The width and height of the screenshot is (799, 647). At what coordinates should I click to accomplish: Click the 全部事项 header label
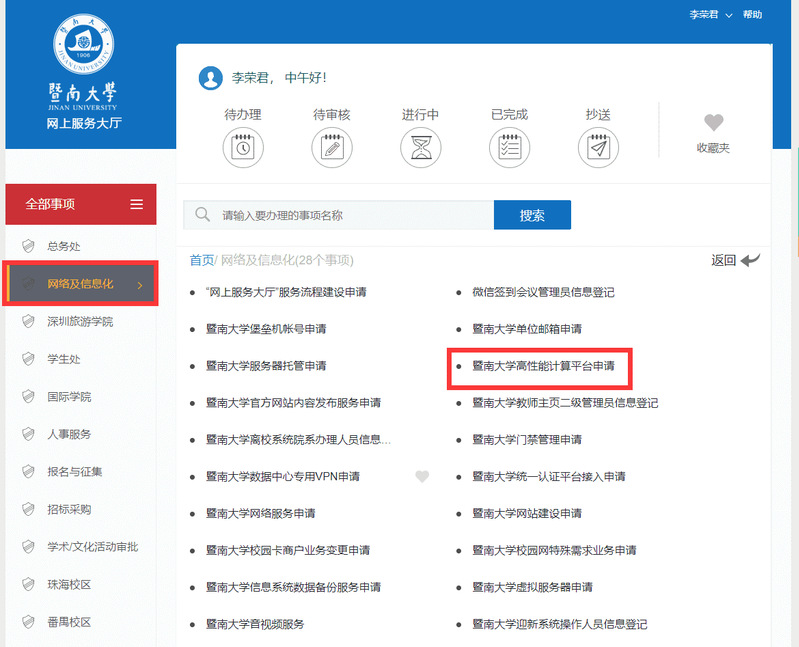[x=50, y=204]
